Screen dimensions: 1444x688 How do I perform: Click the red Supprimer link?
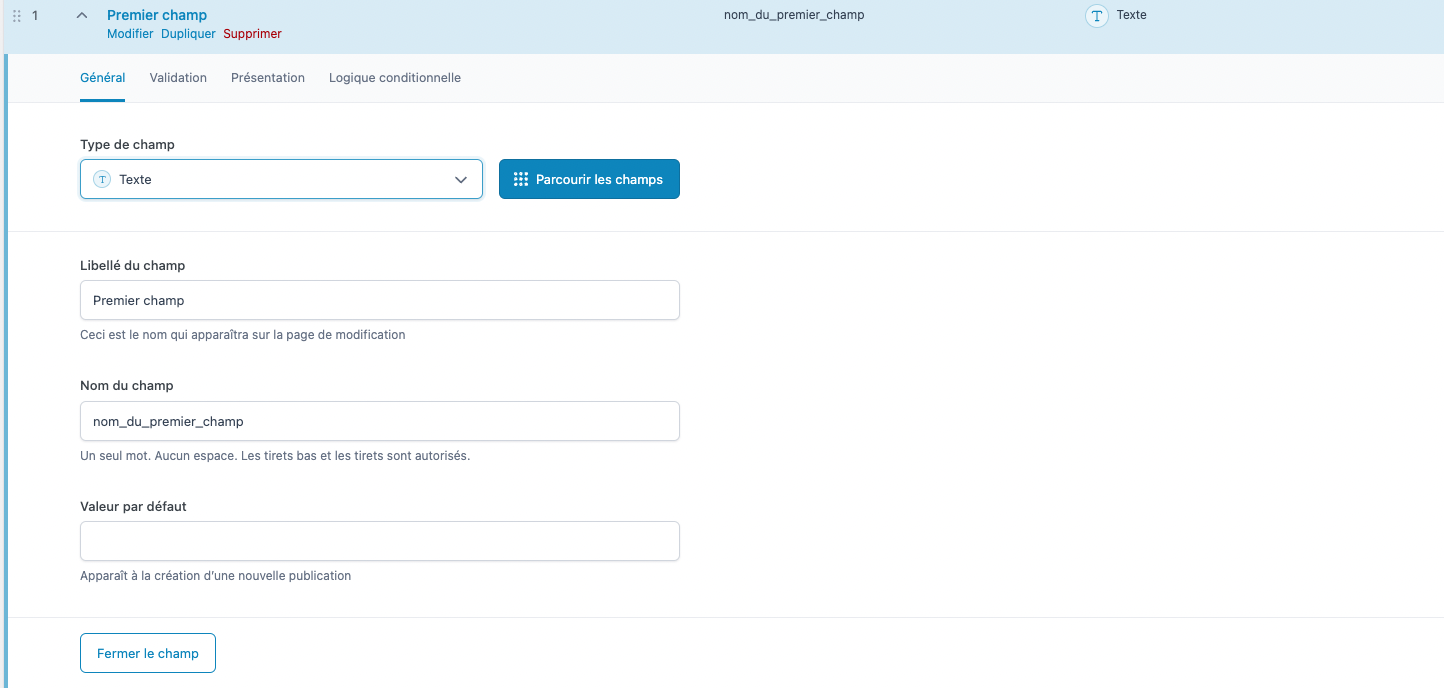click(252, 34)
